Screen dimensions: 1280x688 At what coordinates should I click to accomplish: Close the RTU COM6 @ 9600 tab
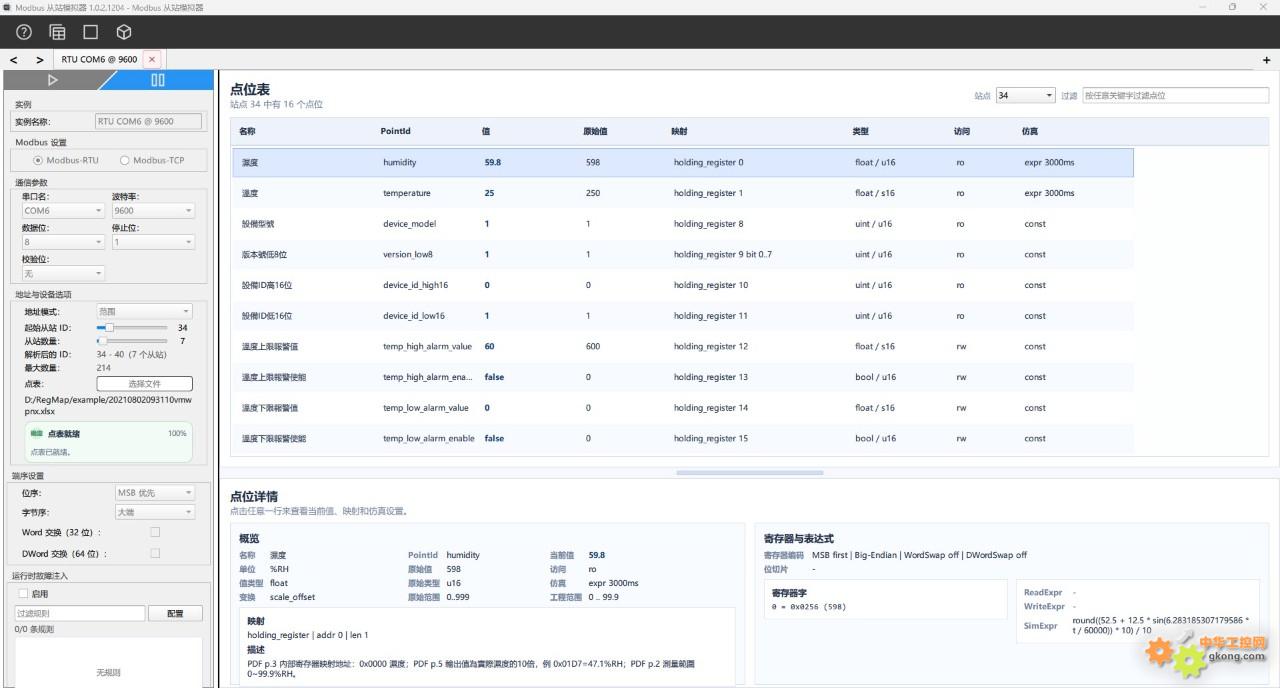[152, 60]
